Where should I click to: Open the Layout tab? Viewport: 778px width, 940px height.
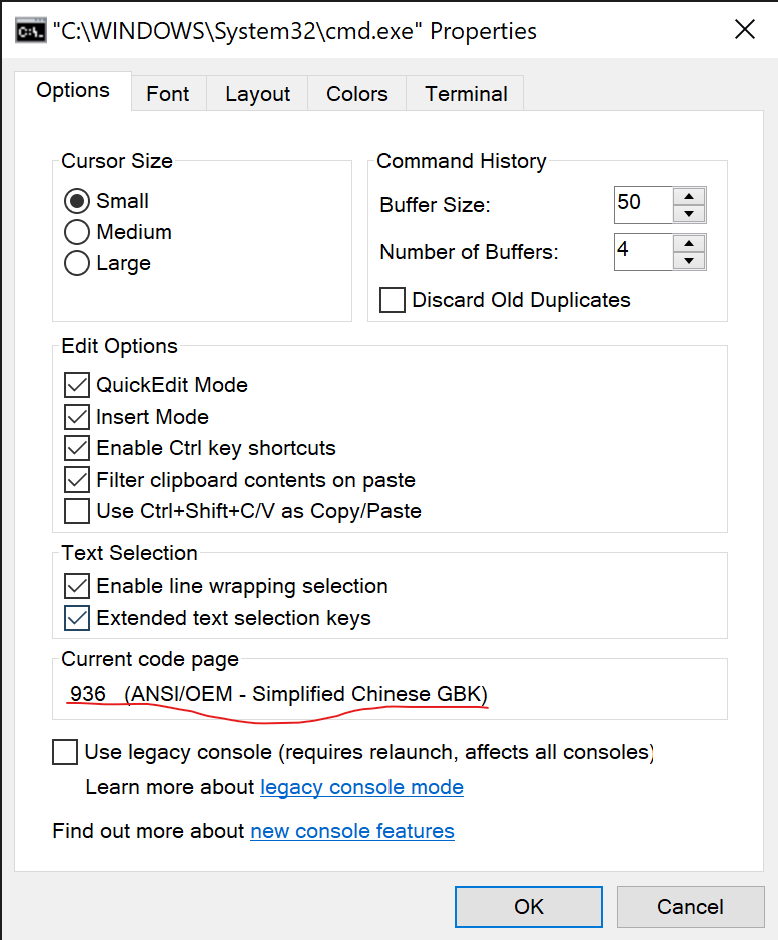pyautogui.click(x=257, y=94)
